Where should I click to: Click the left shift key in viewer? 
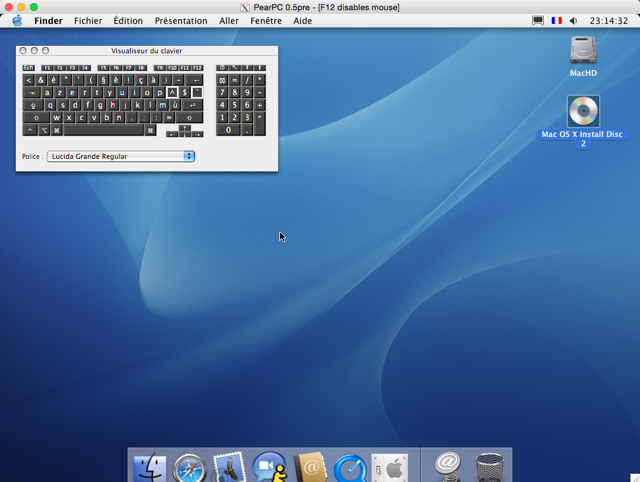coord(36,118)
